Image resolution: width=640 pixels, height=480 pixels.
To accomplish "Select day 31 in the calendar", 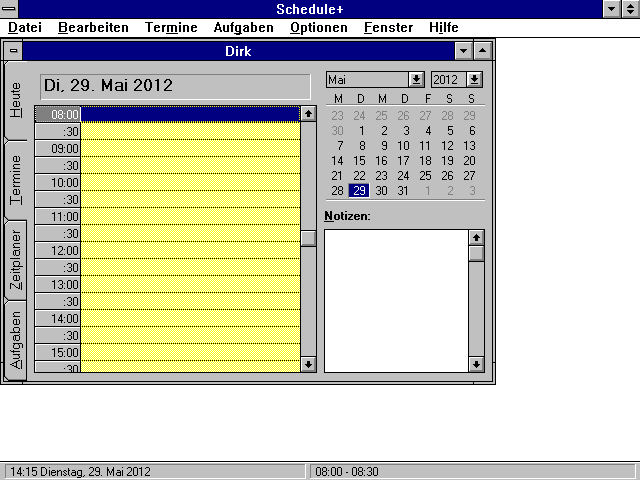I will click(403, 190).
